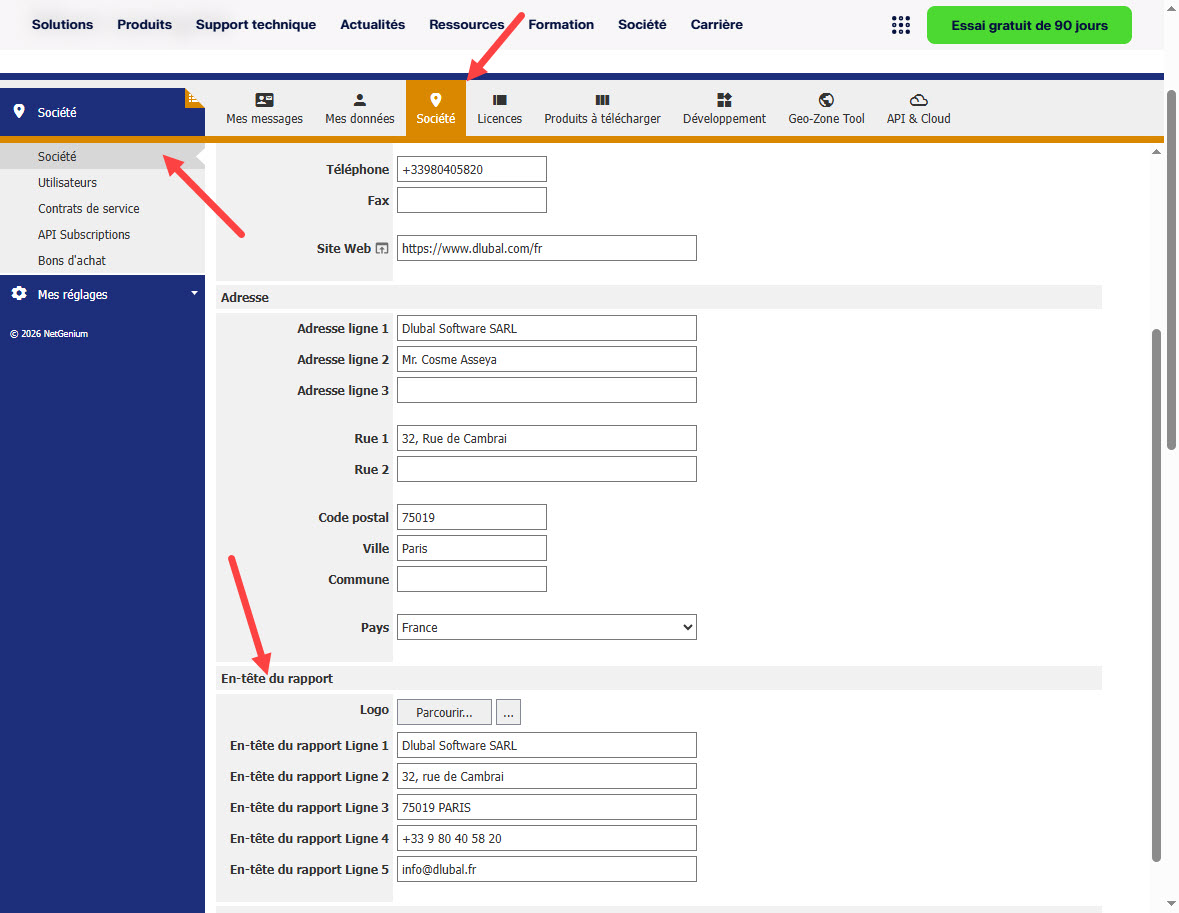Viewport: 1179px width, 913px height.
Task: Click the empty Rue 2 field
Action: pyautogui.click(x=547, y=469)
